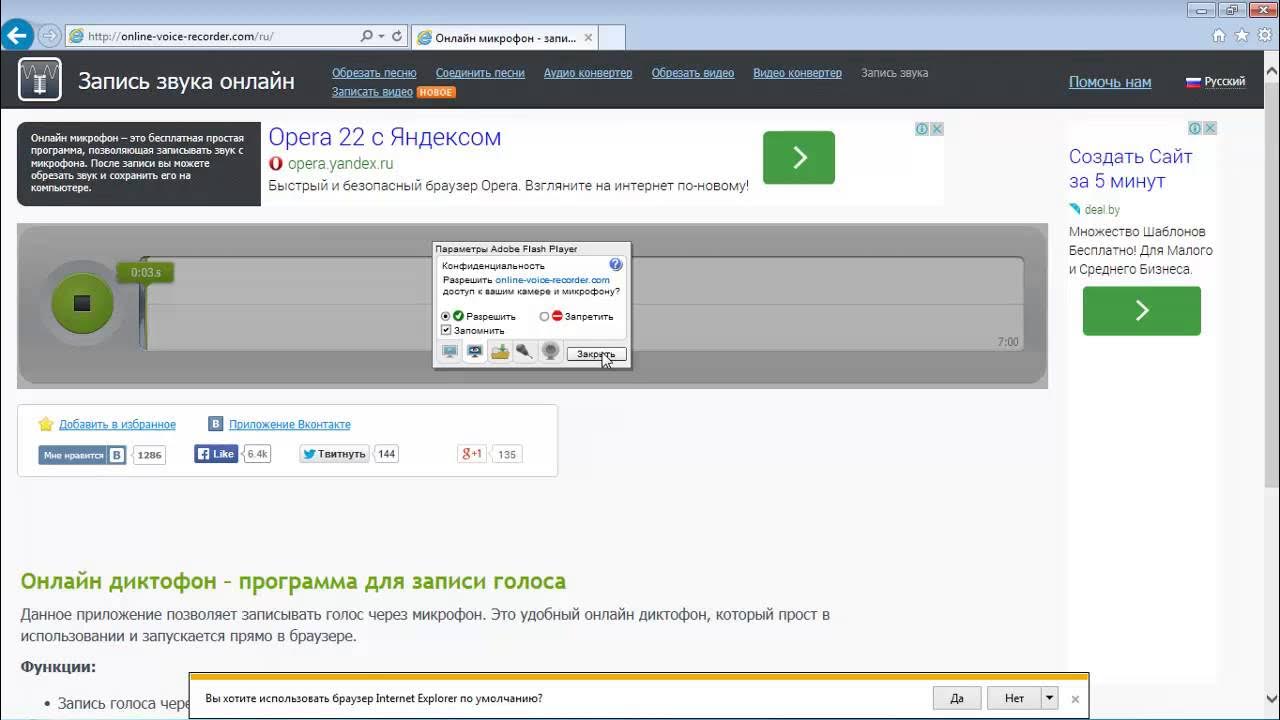Open Обрезать песню menu link
Image resolution: width=1280 pixels, height=720 pixels.
(374, 73)
